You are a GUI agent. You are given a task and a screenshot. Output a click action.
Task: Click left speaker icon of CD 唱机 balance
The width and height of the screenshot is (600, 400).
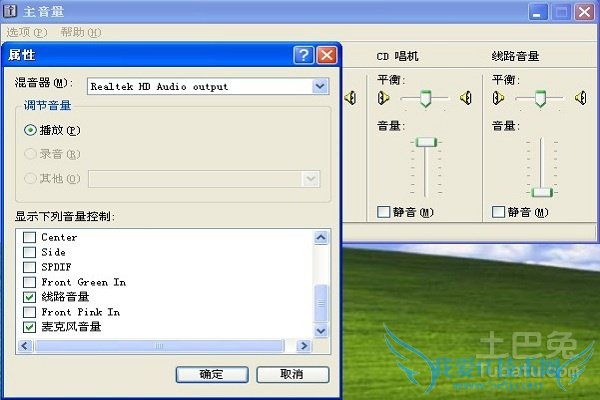383,98
